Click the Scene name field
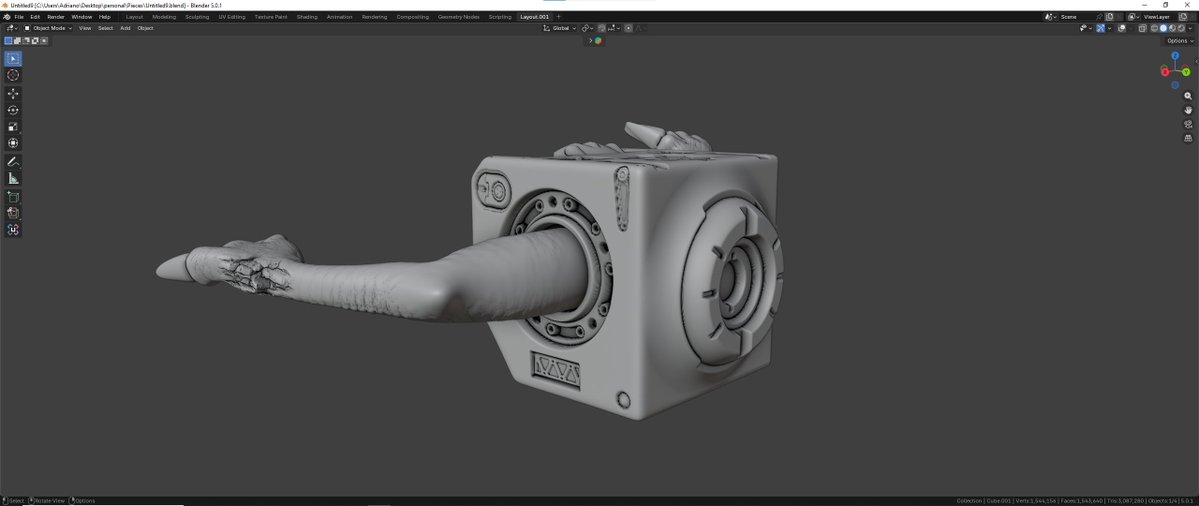1199x506 pixels. pyautogui.click(x=1078, y=17)
